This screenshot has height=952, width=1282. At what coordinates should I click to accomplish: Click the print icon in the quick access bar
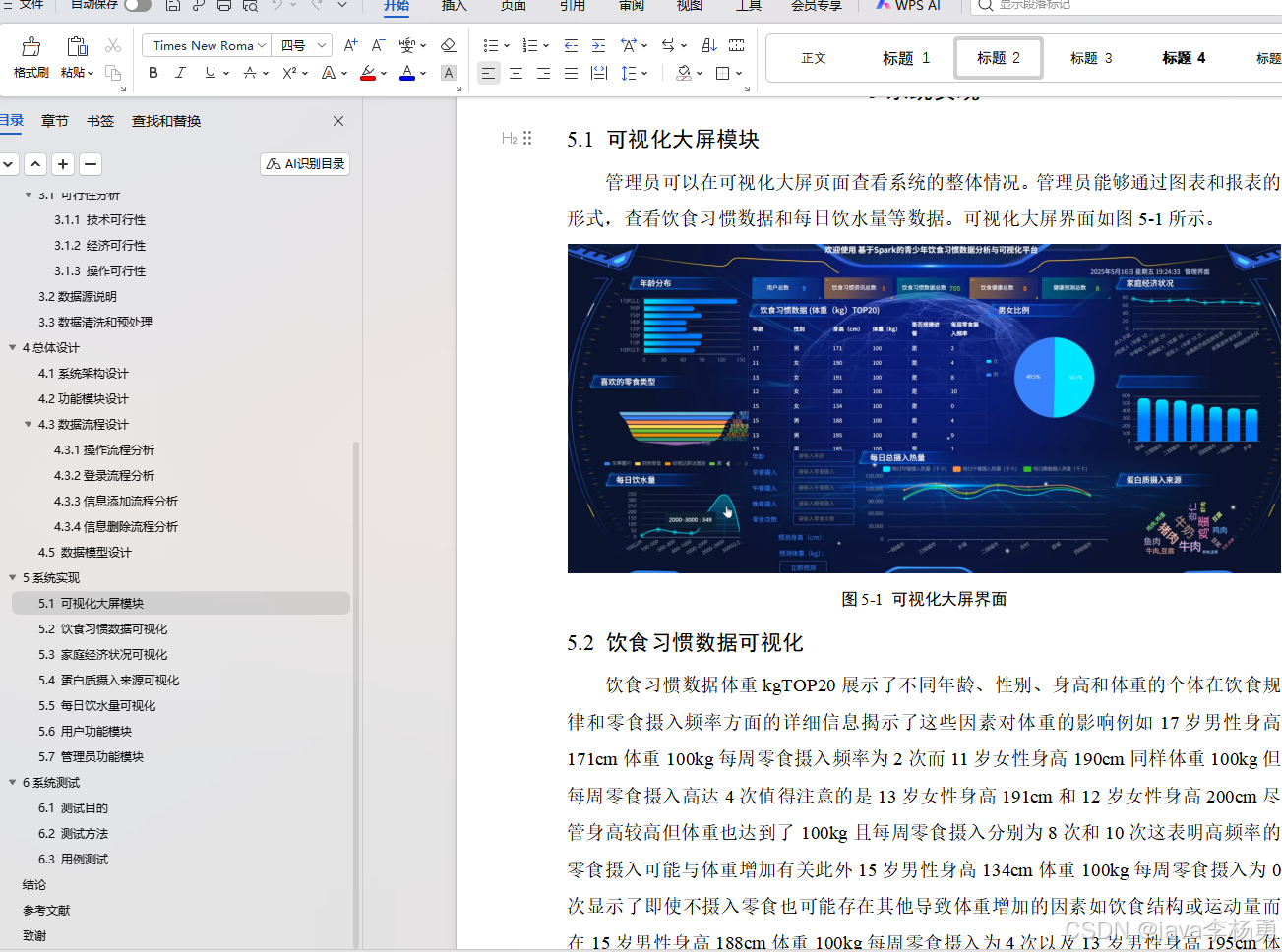pos(224,5)
